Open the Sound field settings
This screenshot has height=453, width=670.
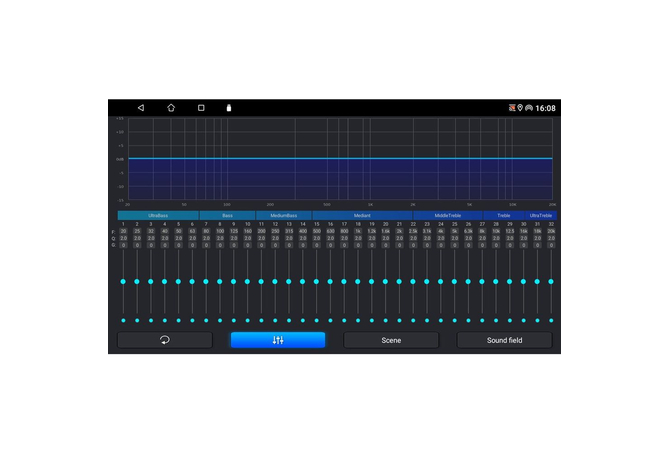(x=504, y=340)
